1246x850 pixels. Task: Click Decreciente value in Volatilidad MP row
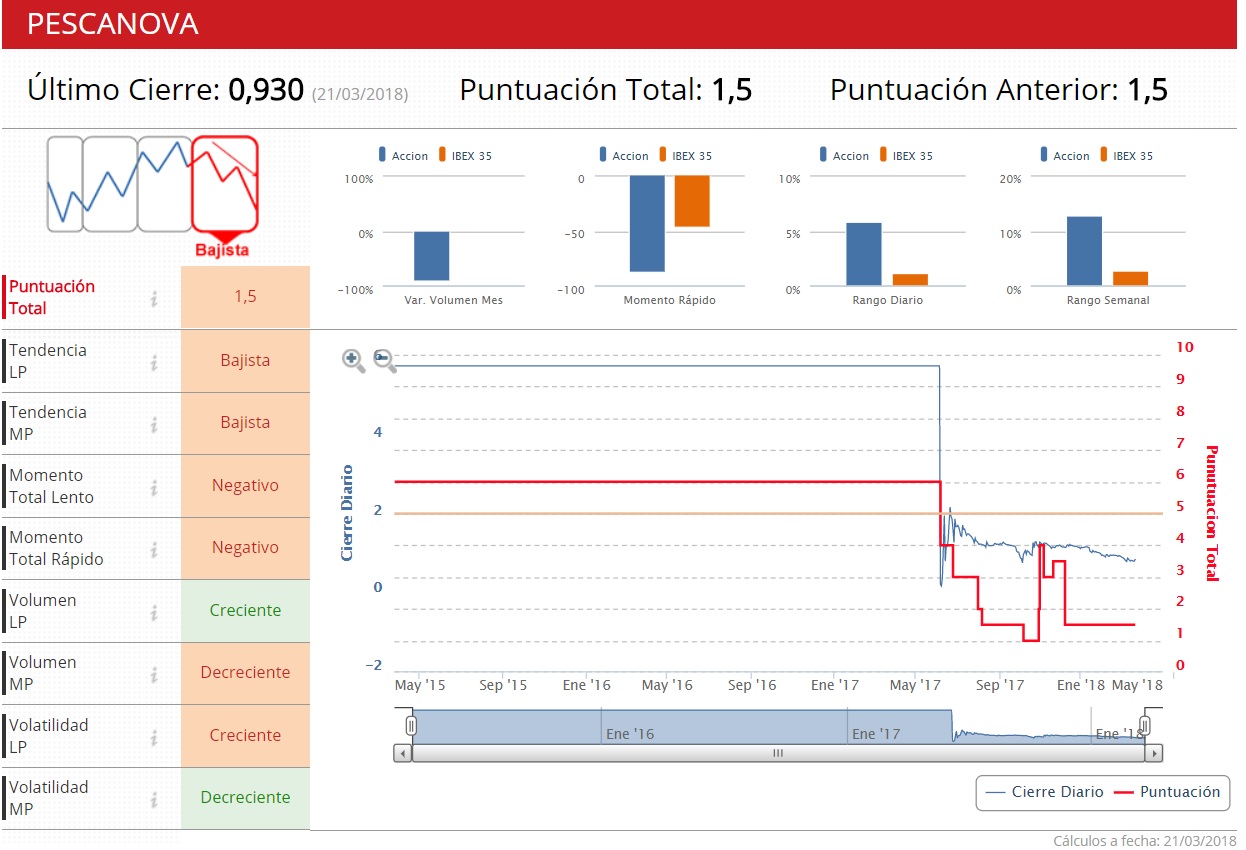point(245,798)
